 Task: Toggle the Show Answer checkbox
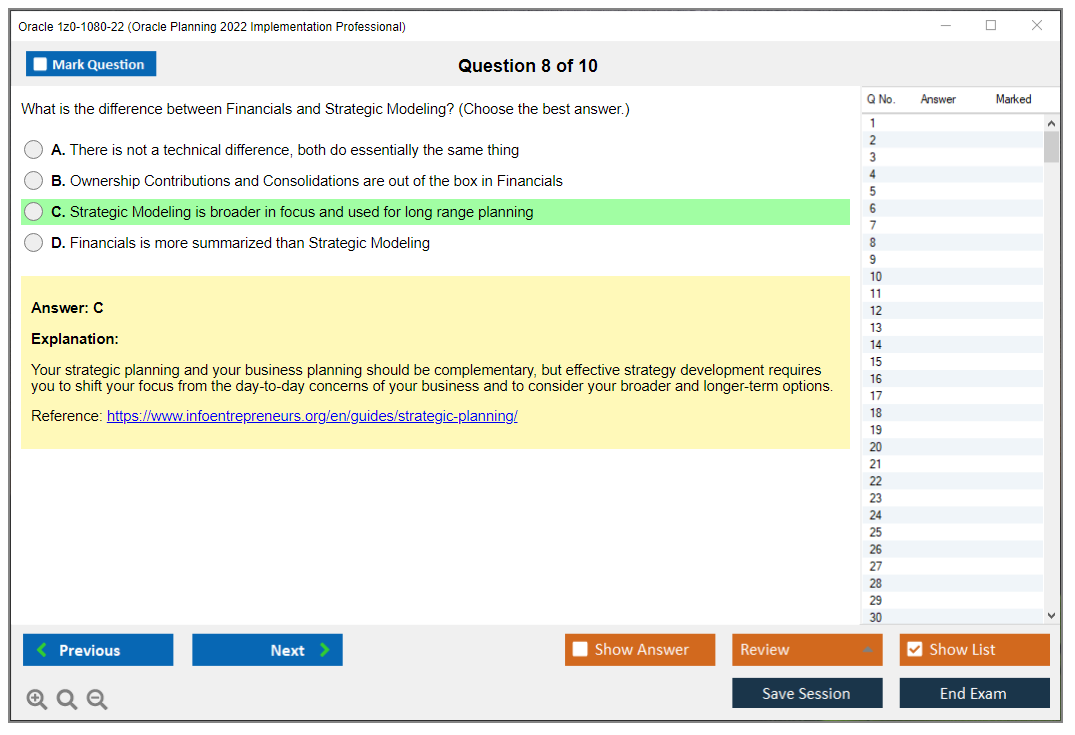click(580, 649)
